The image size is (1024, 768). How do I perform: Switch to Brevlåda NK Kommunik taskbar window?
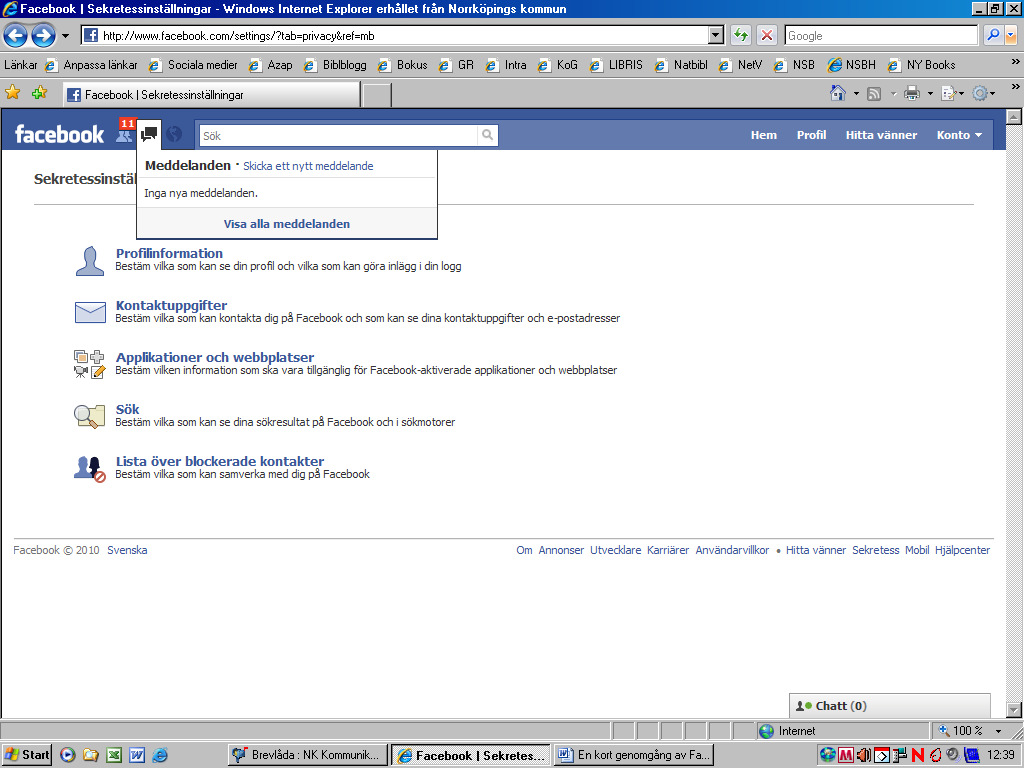click(x=308, y=755)
